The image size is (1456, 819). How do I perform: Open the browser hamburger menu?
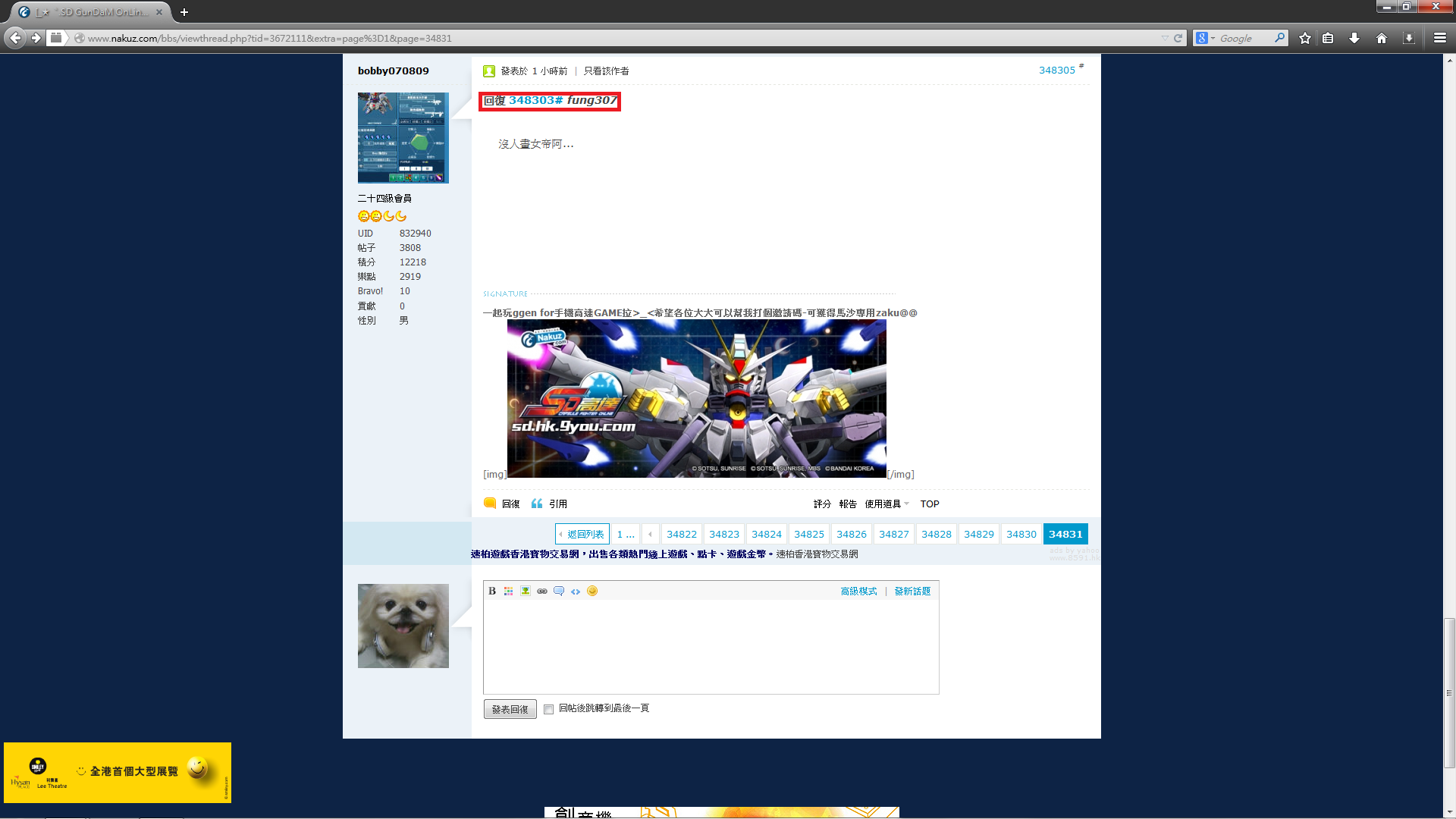pyautogui.click(x=1439, y=38)
